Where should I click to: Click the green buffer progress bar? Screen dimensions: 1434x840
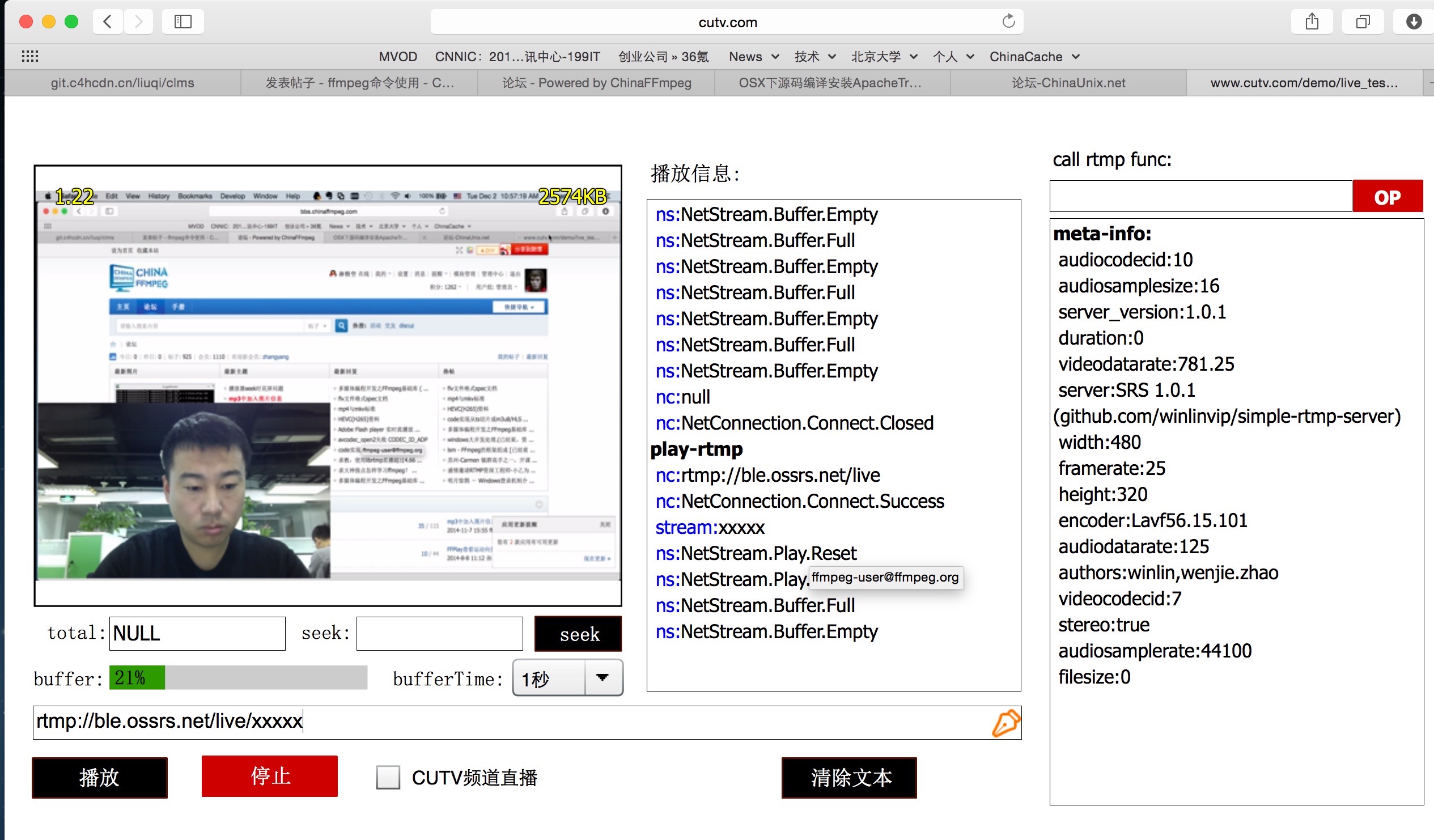pyautogui.click(x=137, y=677)
